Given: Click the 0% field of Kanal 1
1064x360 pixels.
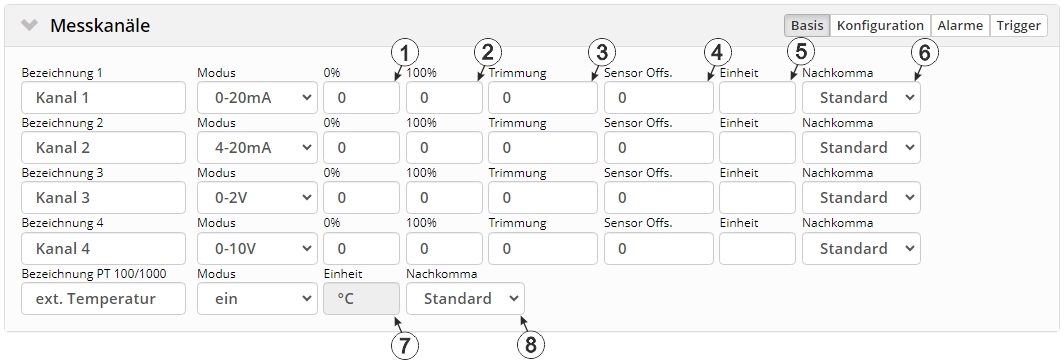Looking at the screenshot, I should (362, 98).
